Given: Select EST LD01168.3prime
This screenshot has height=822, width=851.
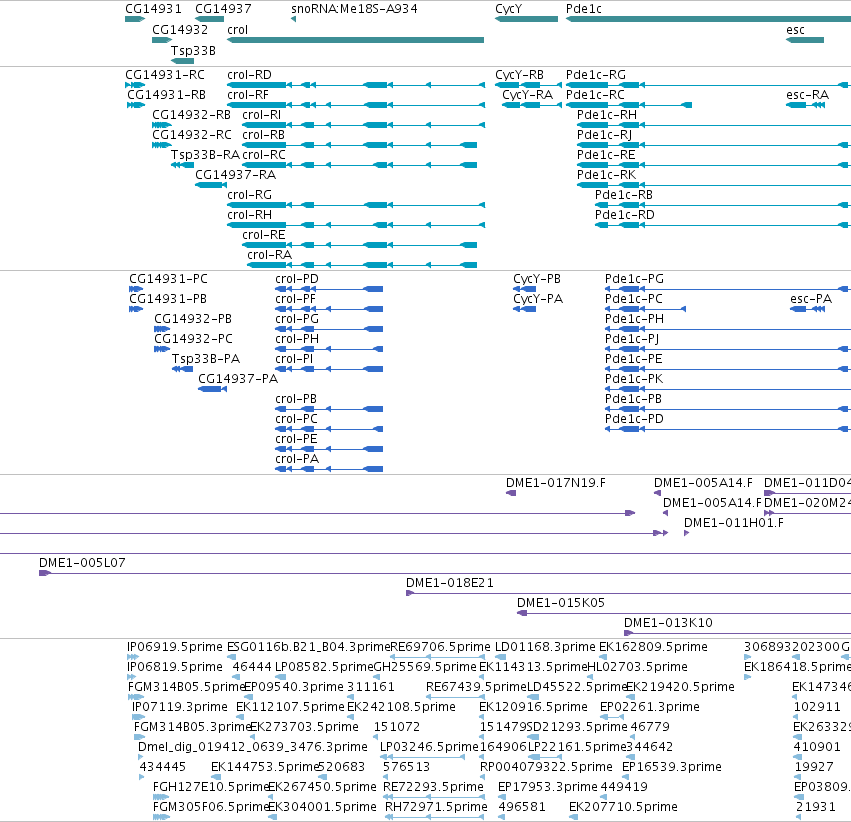Looking at the screenshot, I should (x=500, y=657).
